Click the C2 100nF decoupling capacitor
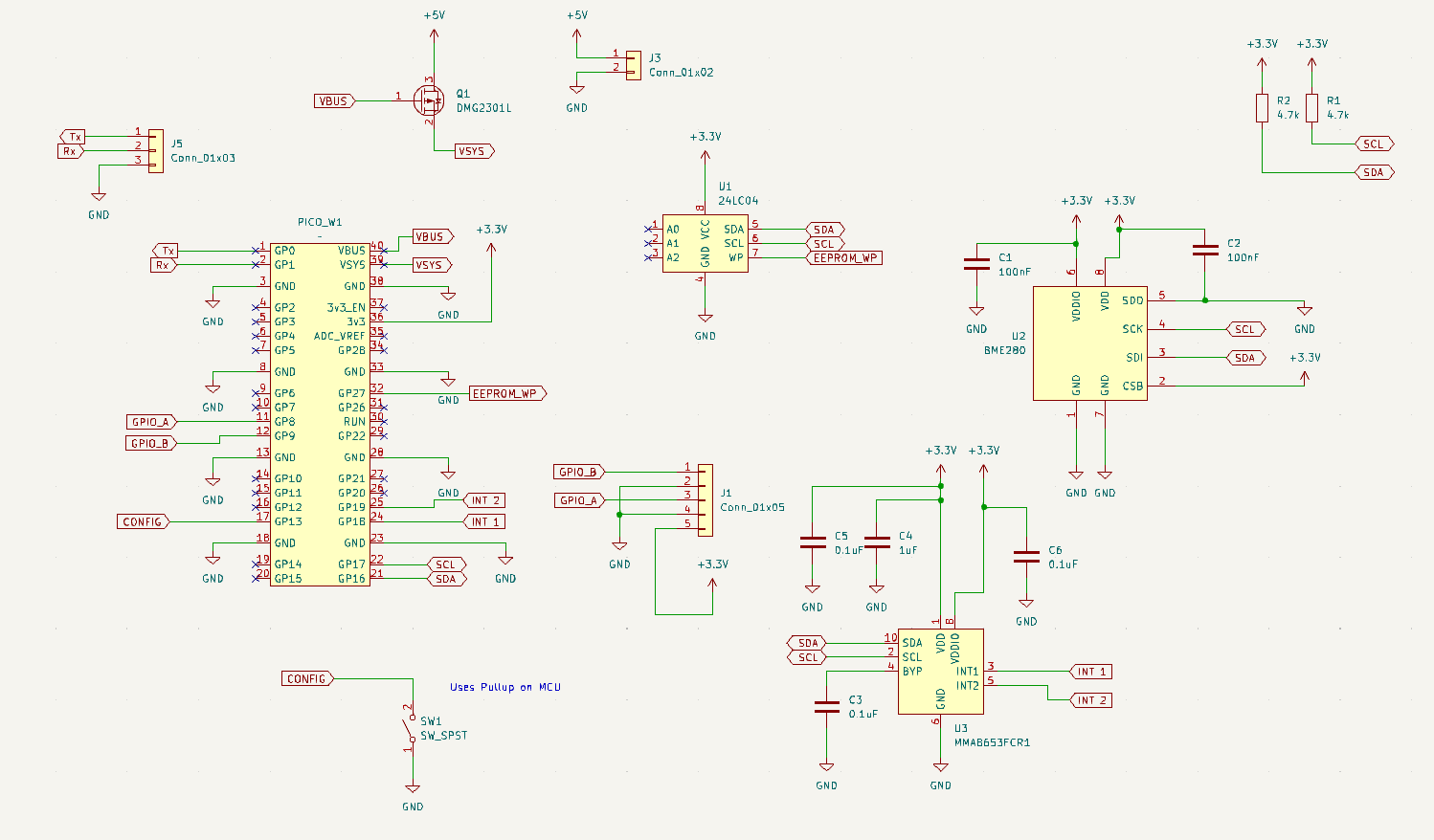This screenshot has height=840, width=1434. pos(1204,251)
